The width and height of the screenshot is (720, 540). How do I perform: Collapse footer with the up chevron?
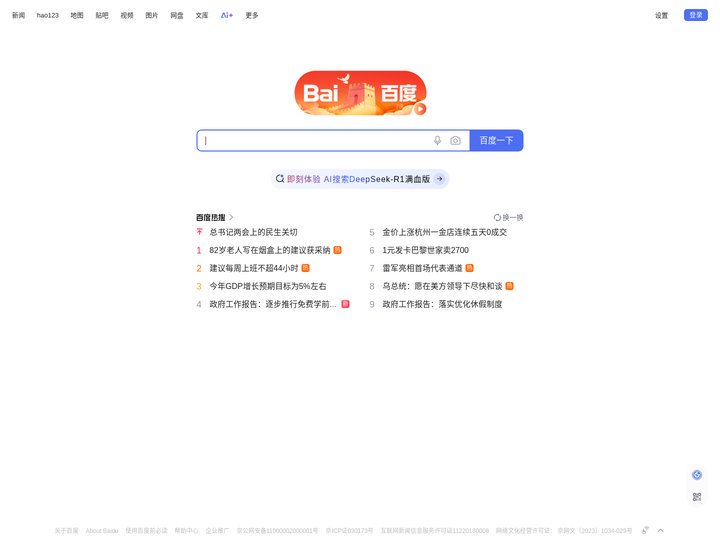[660, 530]
